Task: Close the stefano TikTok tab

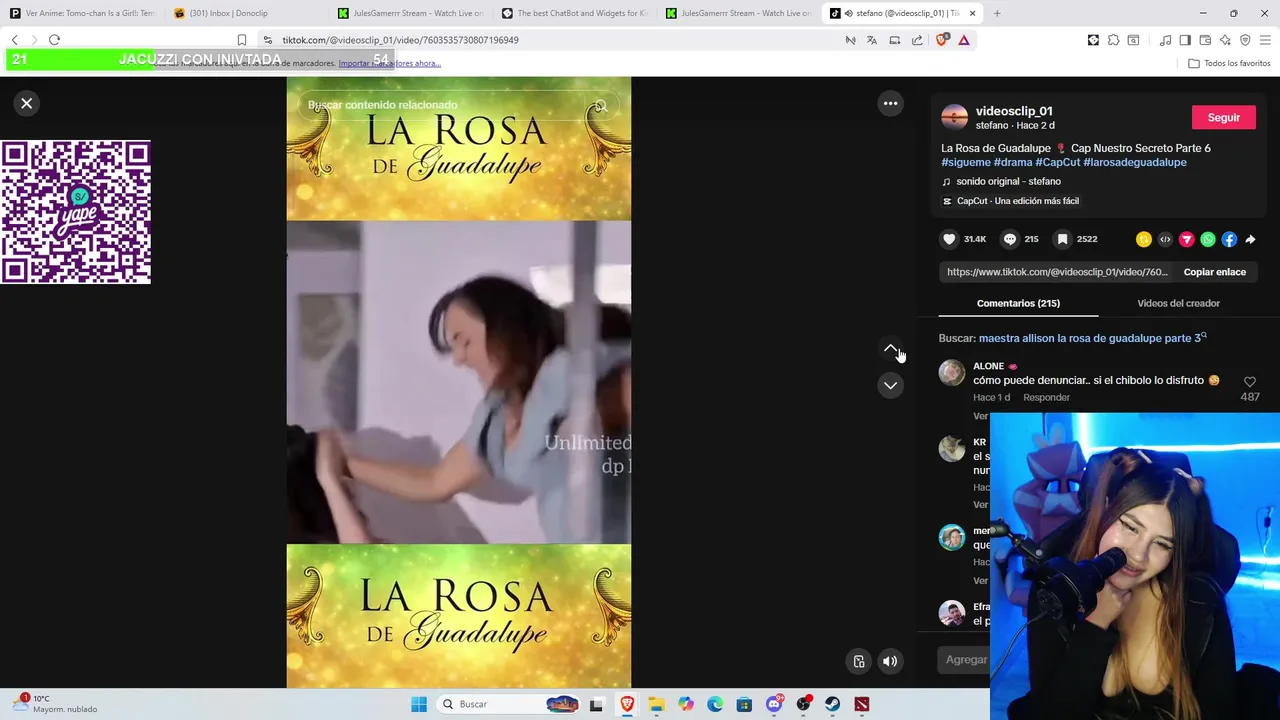Action: [972, 13]
